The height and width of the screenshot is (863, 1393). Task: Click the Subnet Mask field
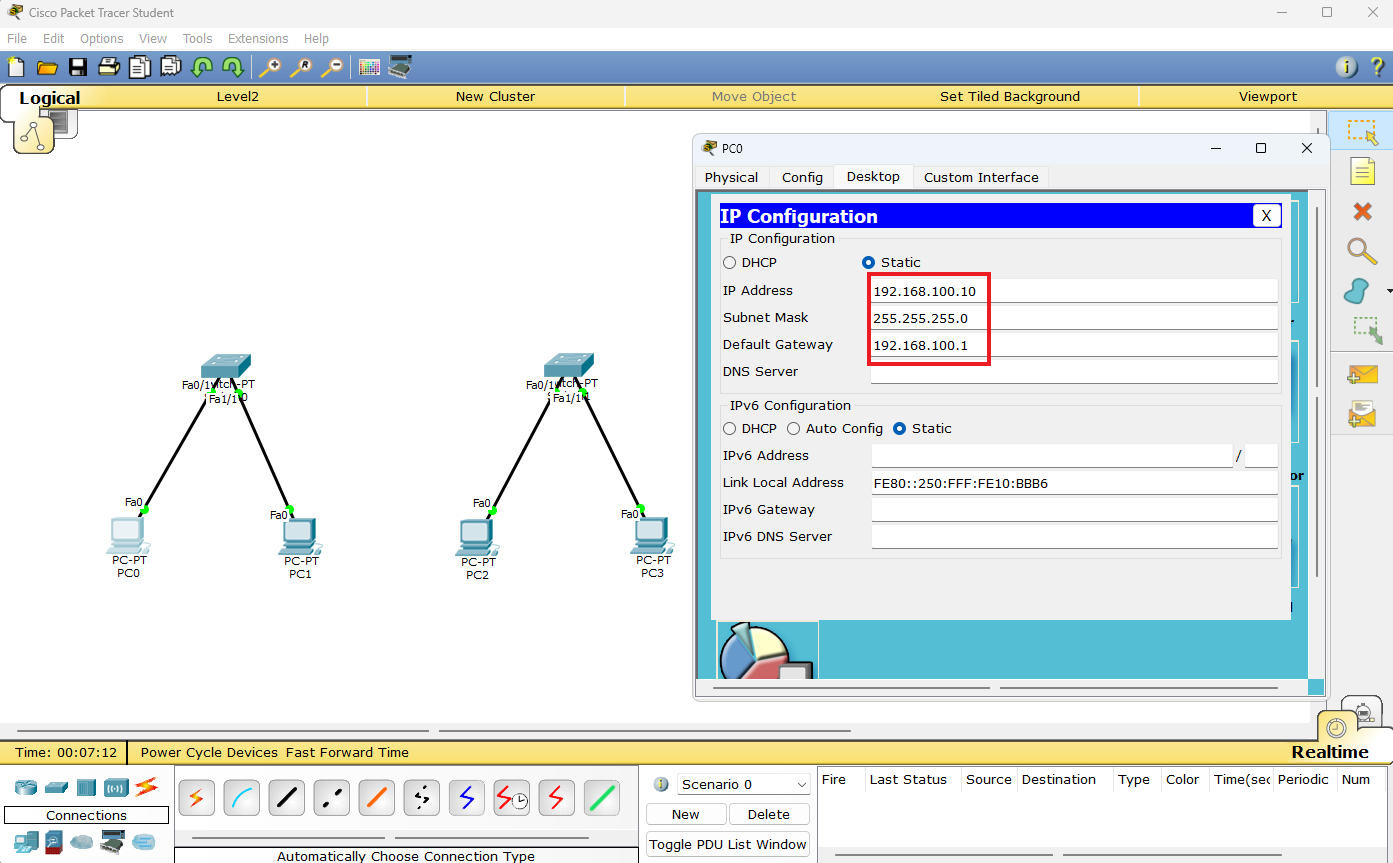[x=1074, y=318]
